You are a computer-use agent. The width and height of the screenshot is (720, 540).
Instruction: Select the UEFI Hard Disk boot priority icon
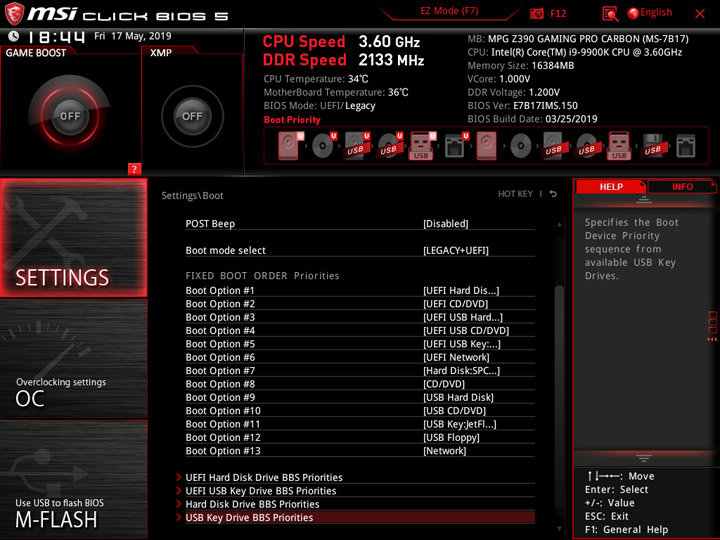click(x=290, y=146)
